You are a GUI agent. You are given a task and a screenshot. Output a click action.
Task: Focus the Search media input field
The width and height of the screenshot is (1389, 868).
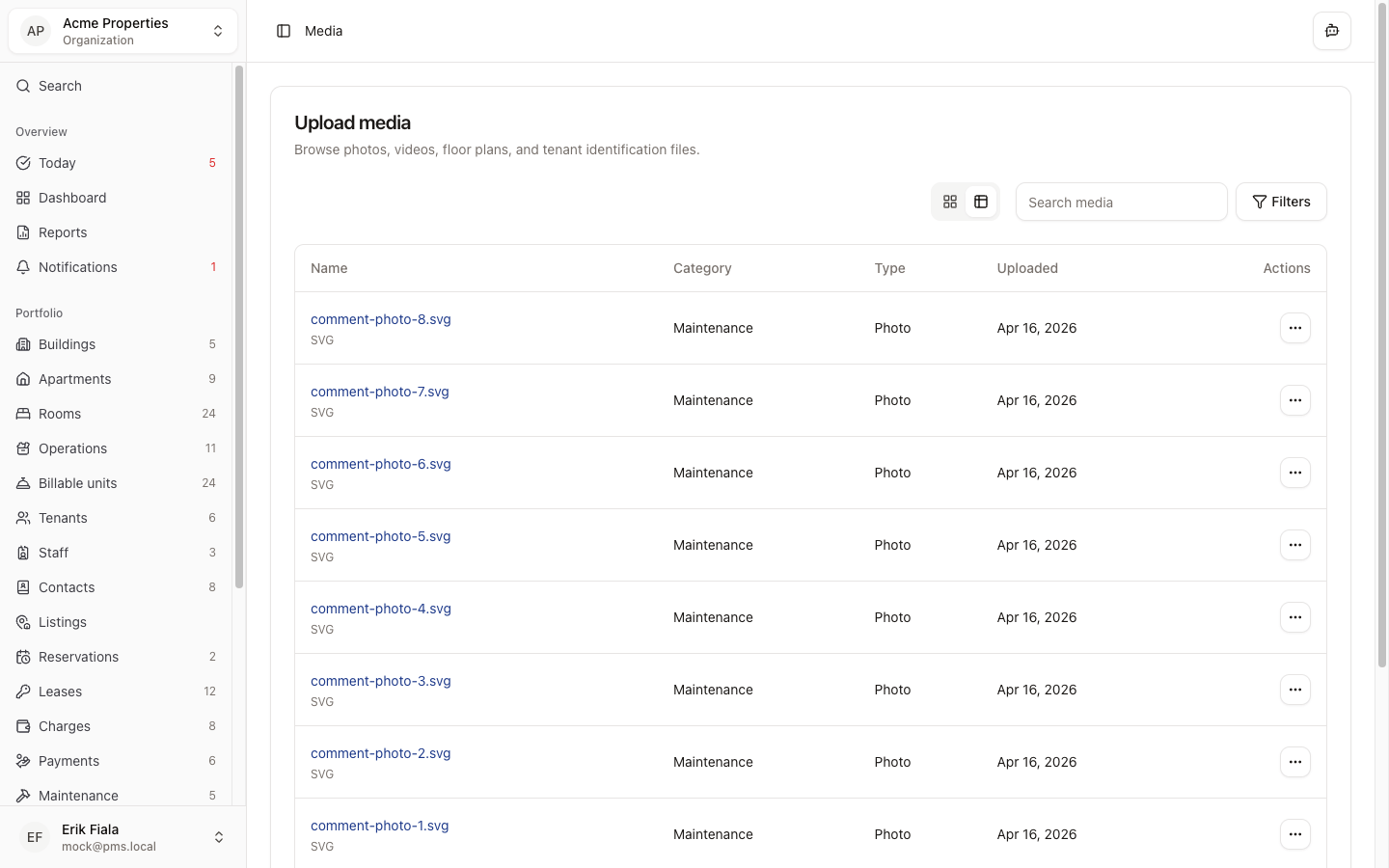[1121, 202]
